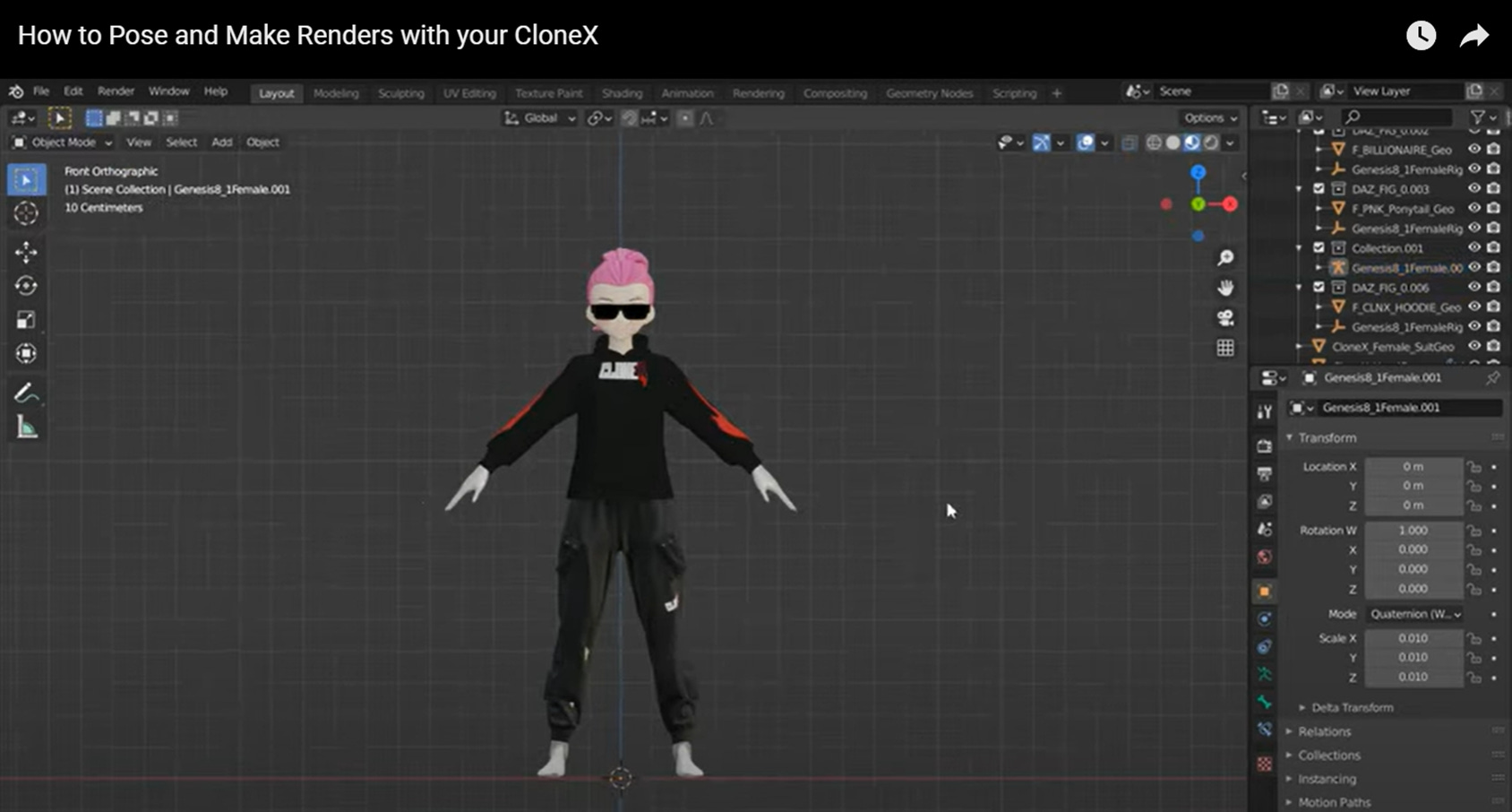The height and width of the screenshot is (812, 1512).
Task: Click the Share arrow on video
Action: point(1474,36)
